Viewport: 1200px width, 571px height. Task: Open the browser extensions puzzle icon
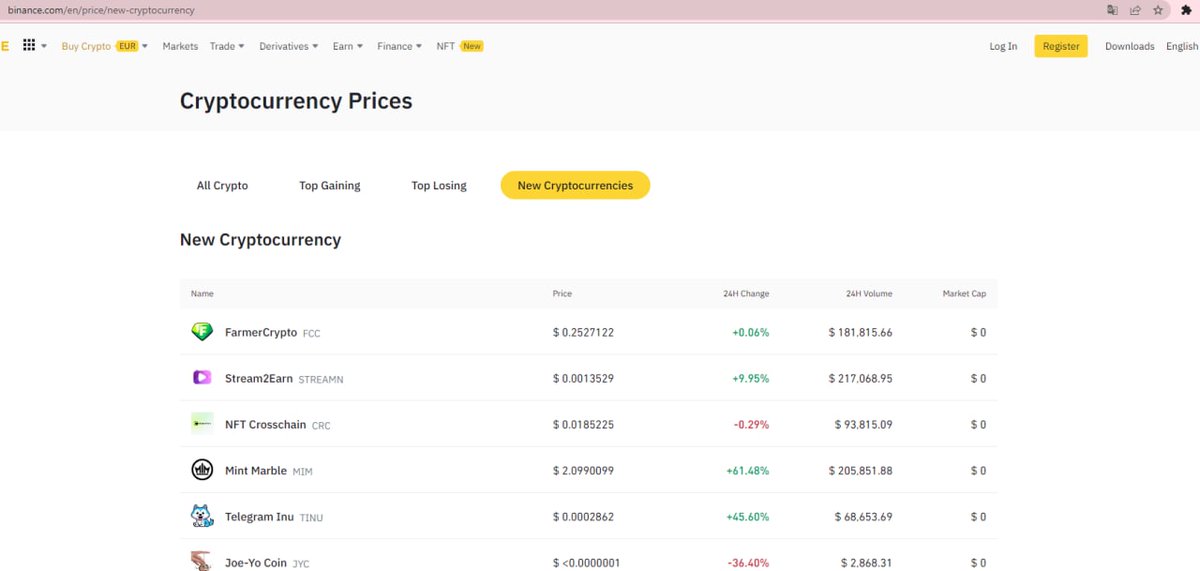pos(1186,10)
